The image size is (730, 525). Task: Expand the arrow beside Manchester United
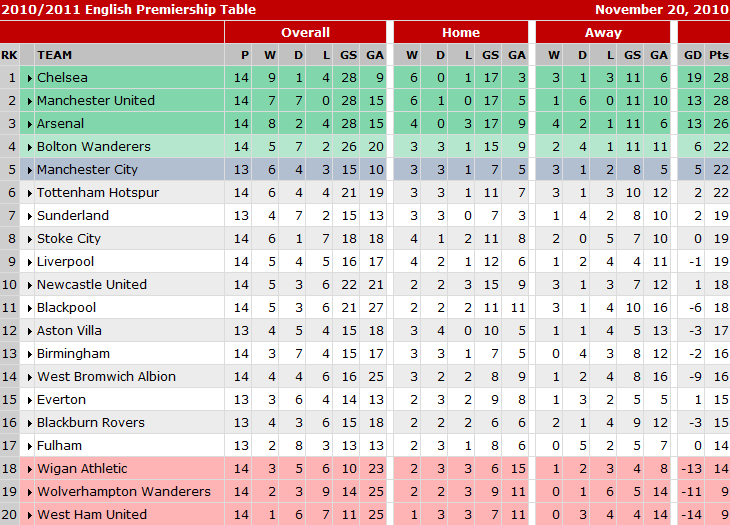point(29,101)
